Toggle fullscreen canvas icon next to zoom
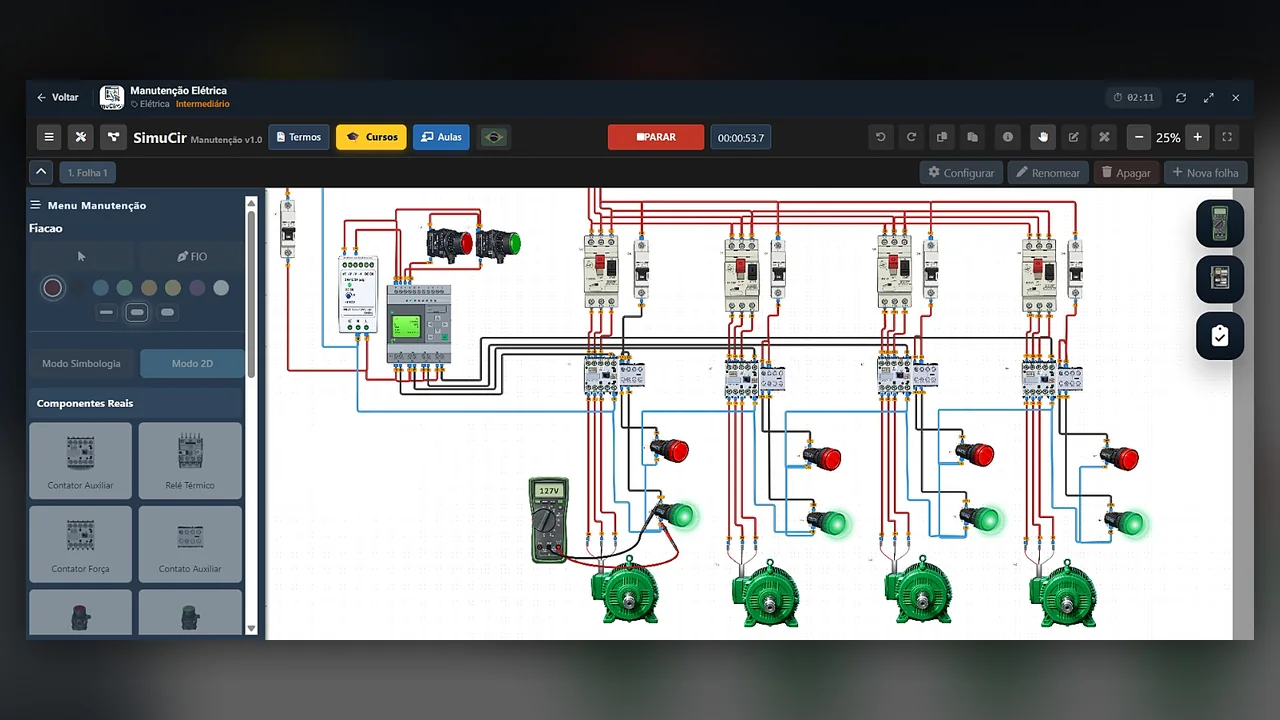 point(1227,137)
